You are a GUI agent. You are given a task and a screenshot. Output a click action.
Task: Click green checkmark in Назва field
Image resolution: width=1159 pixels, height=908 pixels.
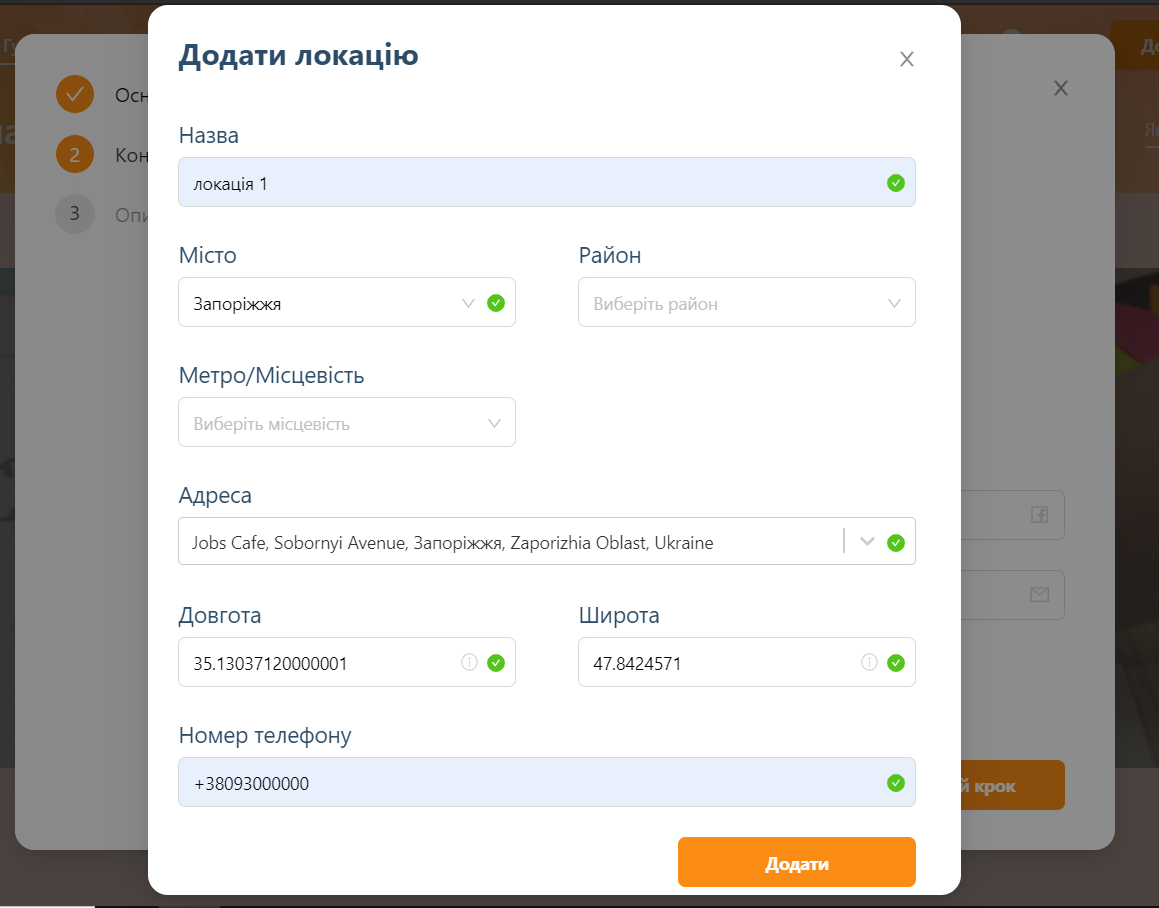(x=895, y=183)
